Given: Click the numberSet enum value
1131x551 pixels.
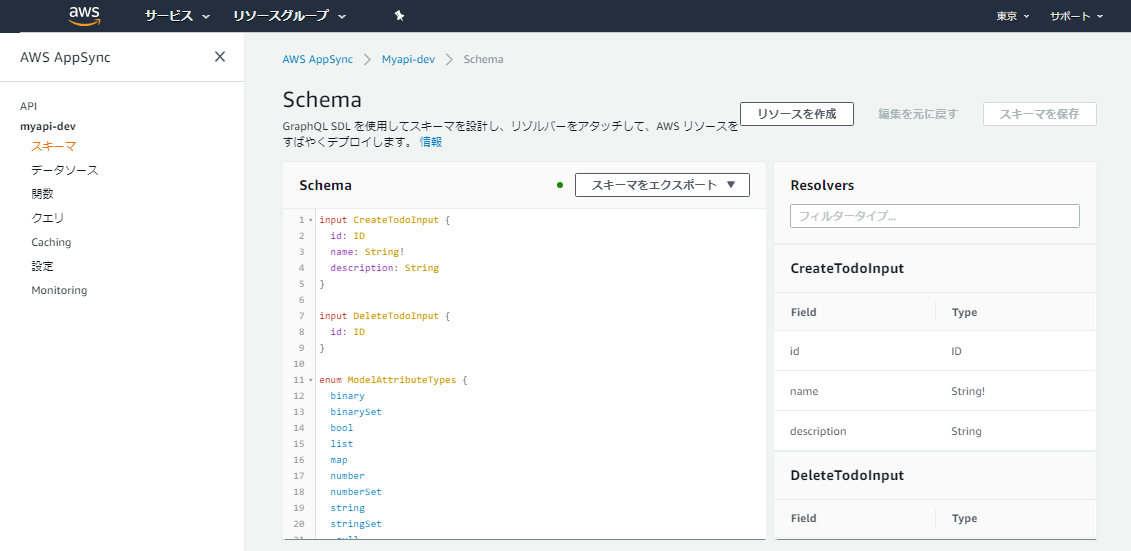Looking at the screenshot, I should point(356,492).
